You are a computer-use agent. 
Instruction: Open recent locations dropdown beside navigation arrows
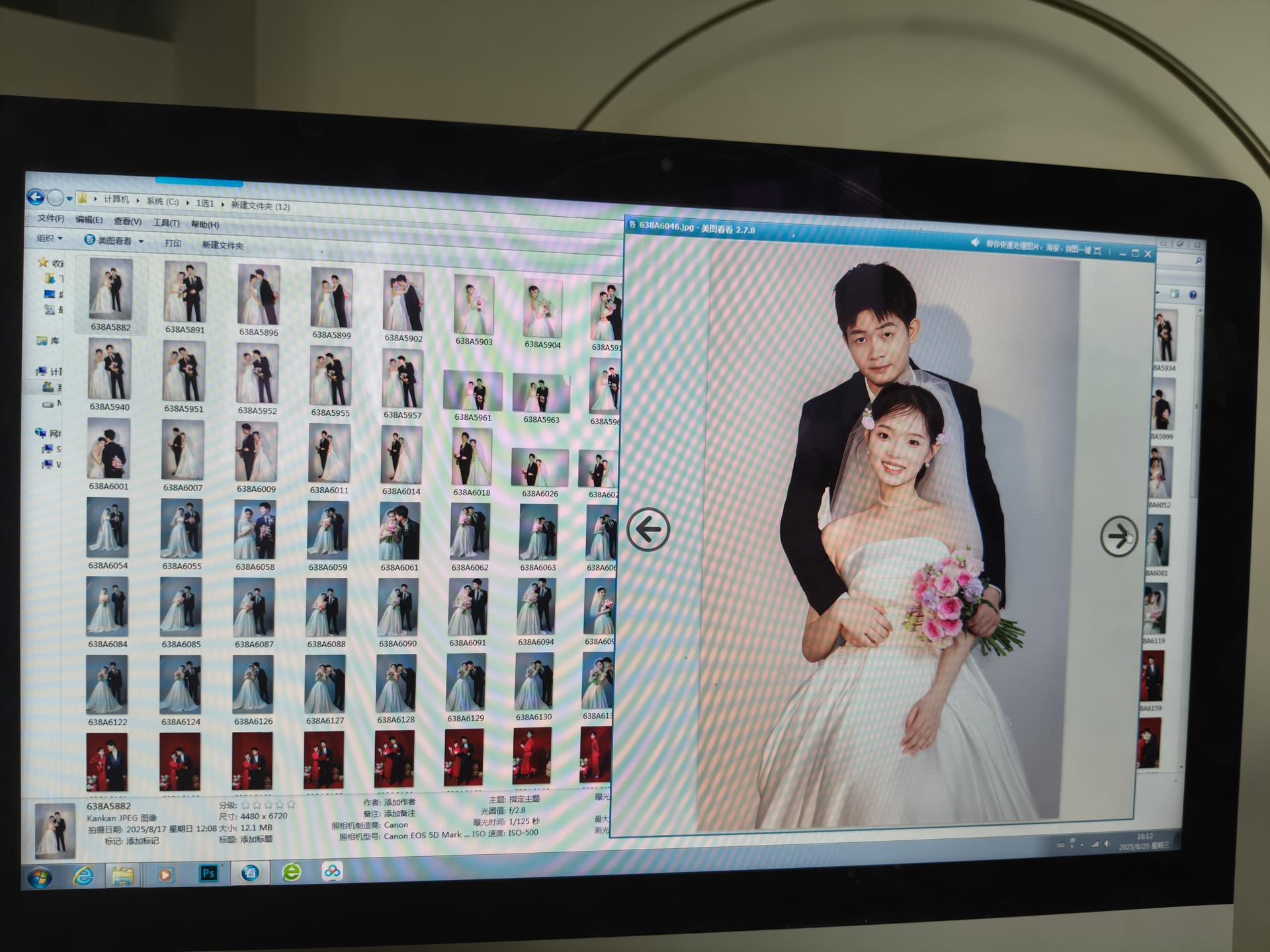[x=69, y=198]
